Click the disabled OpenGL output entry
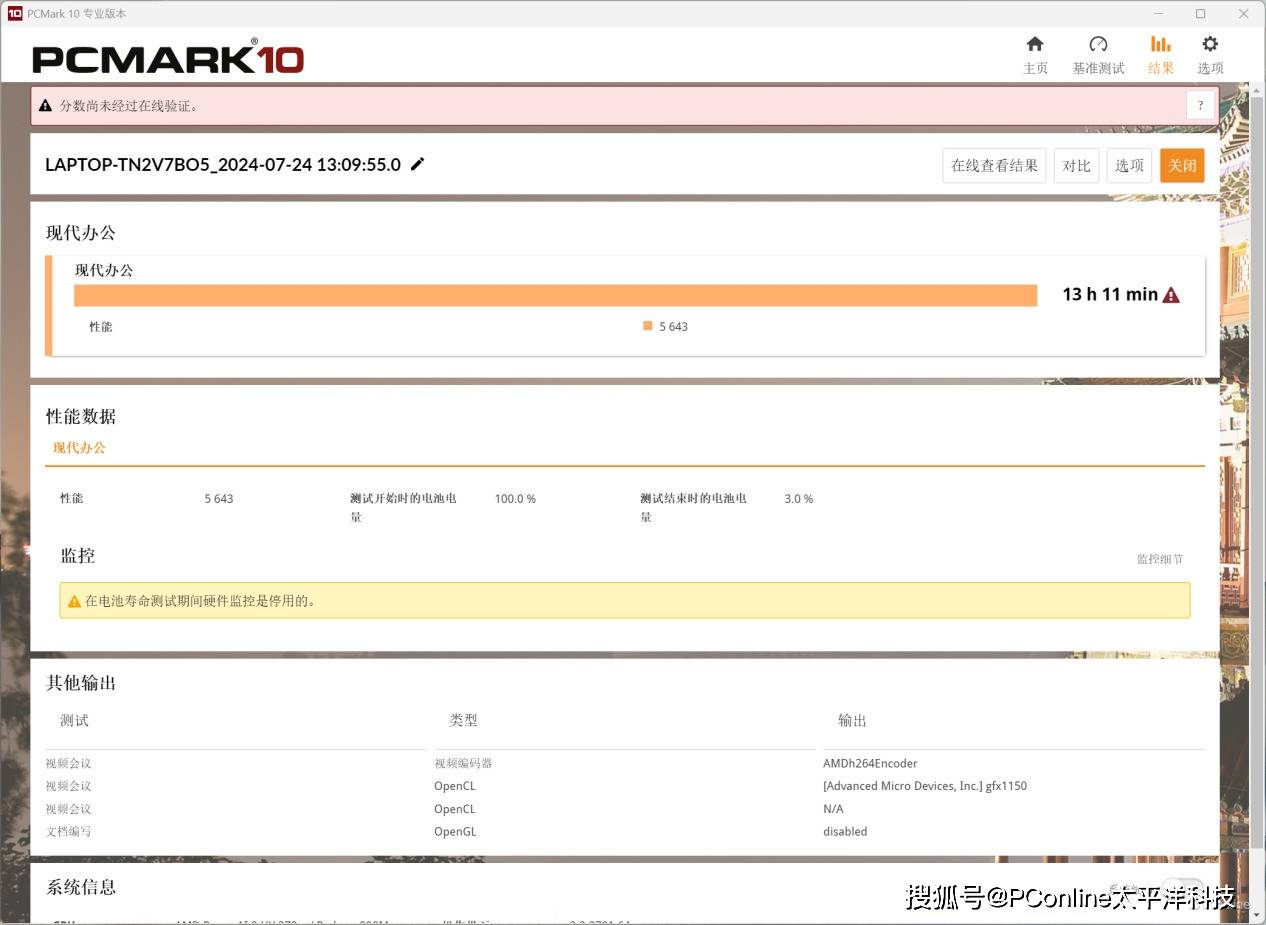The height and width of the screenshot is (925, 1266). [x=845, y=831]
